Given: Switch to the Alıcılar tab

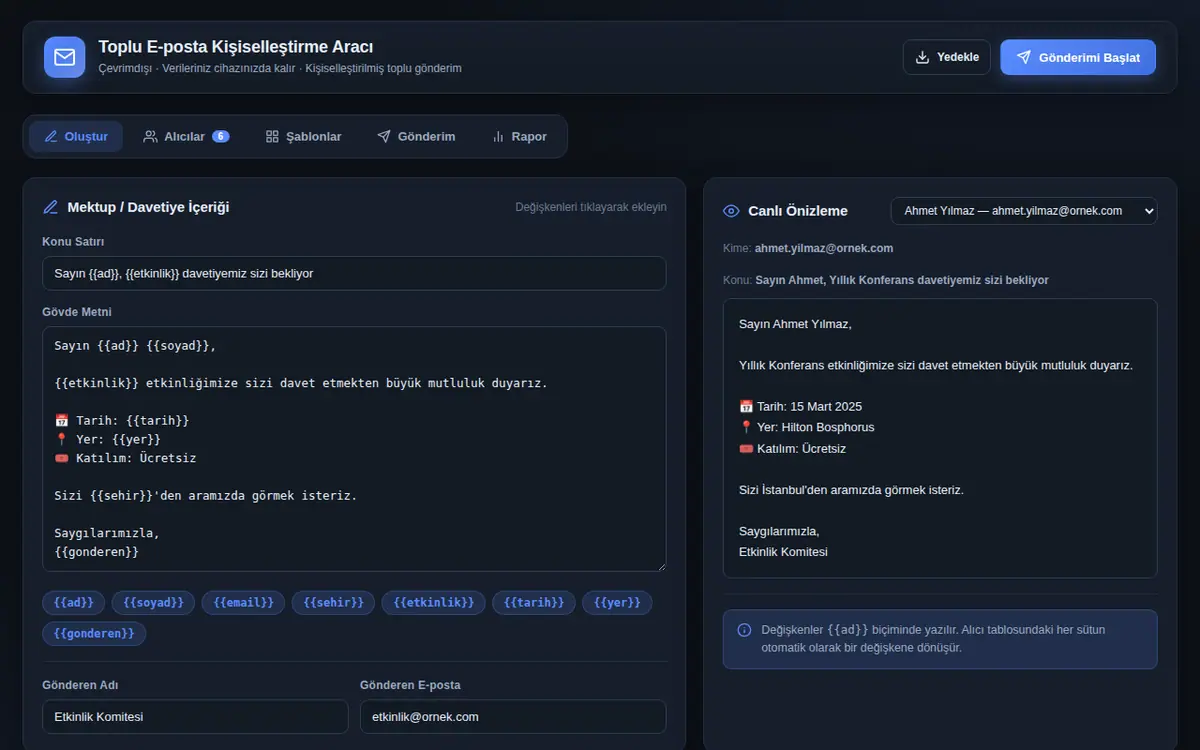Looking at the screenshot, I should [x=186, y=136].
